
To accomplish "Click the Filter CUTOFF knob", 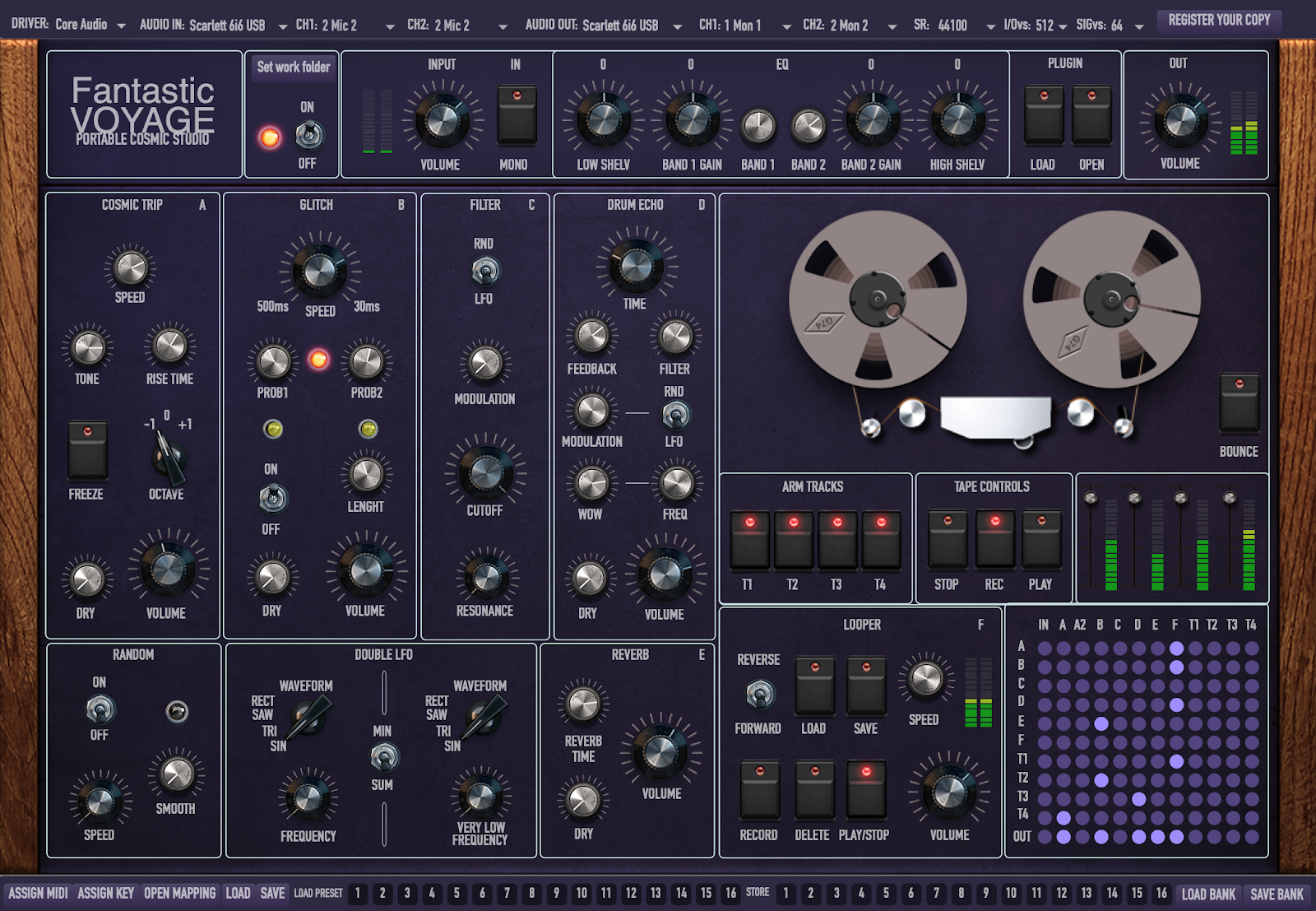I will pos(485,472).
